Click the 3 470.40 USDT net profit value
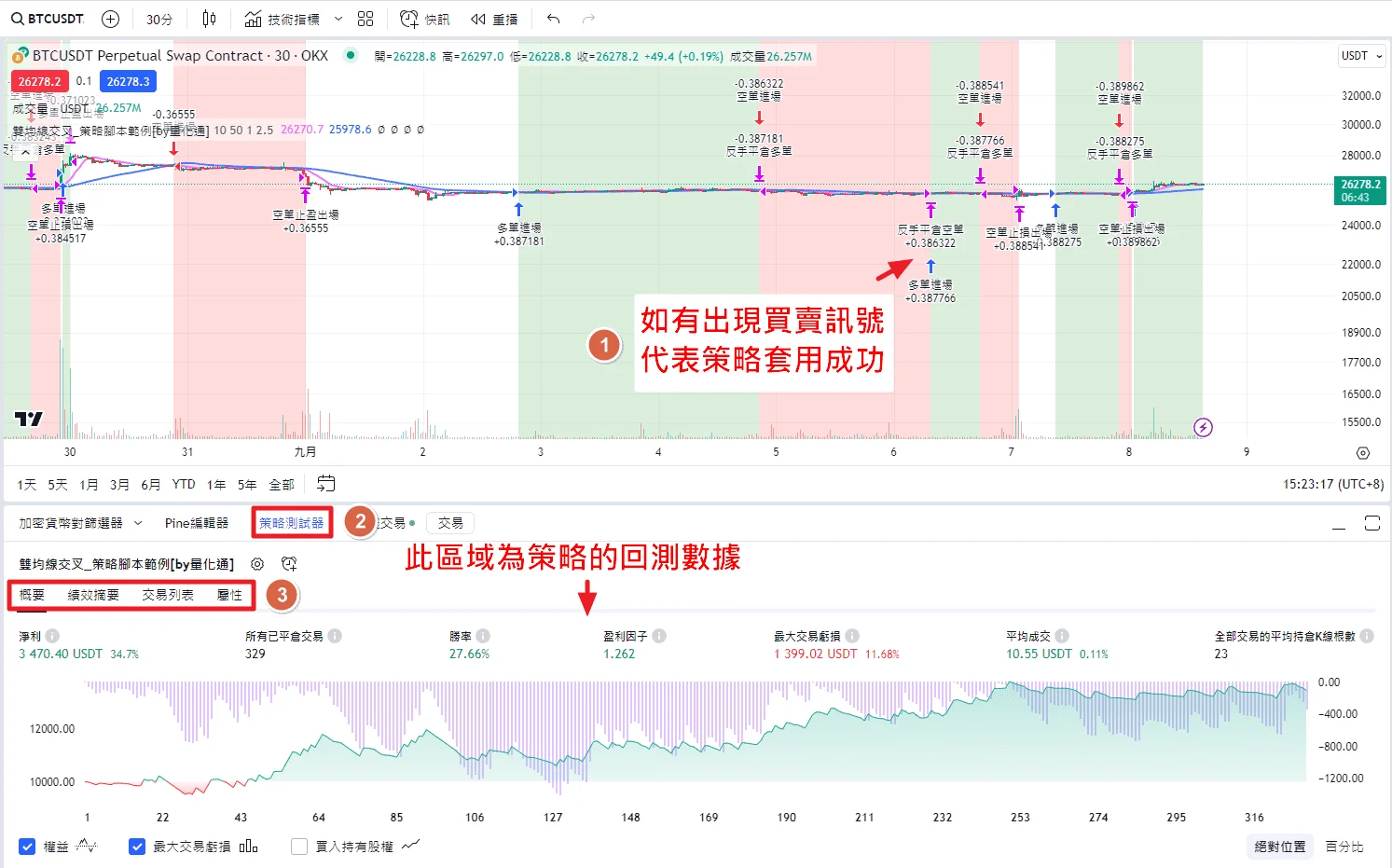 click(x=61, y=654)
